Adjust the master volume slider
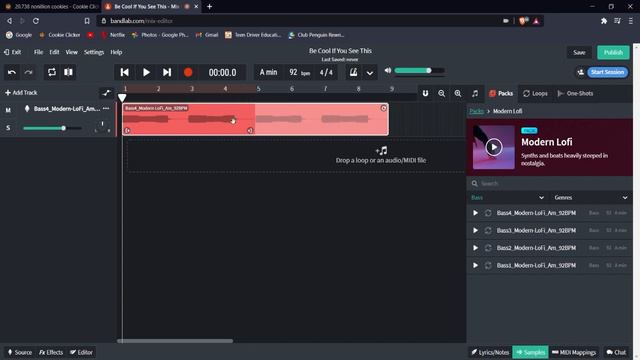 pyautogui.click(x=419, y=71)
